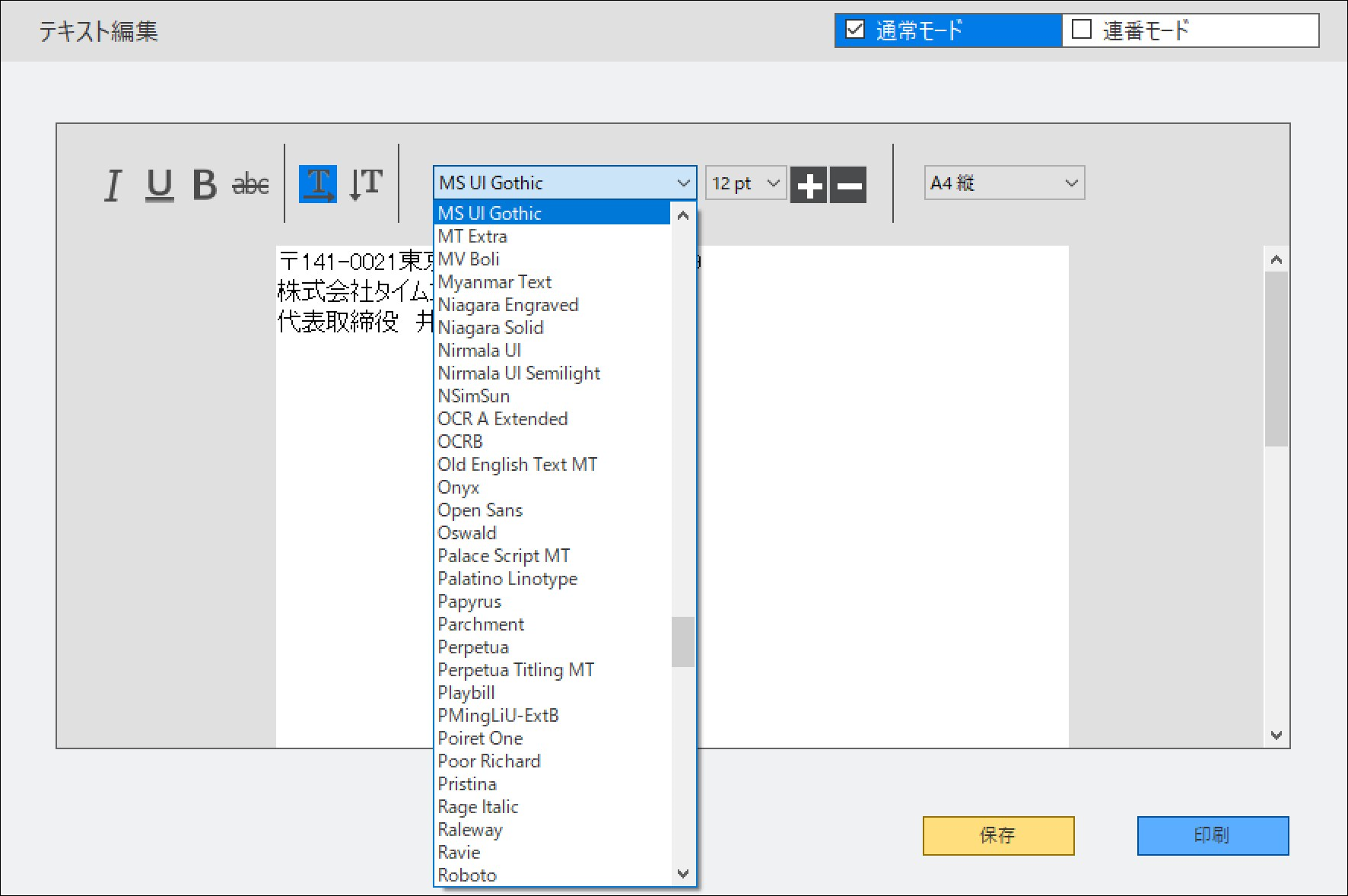Screen dimensions: 1348x896
Task: Open the A4 縦 paper size dropdown
Action: (1004, 183)
